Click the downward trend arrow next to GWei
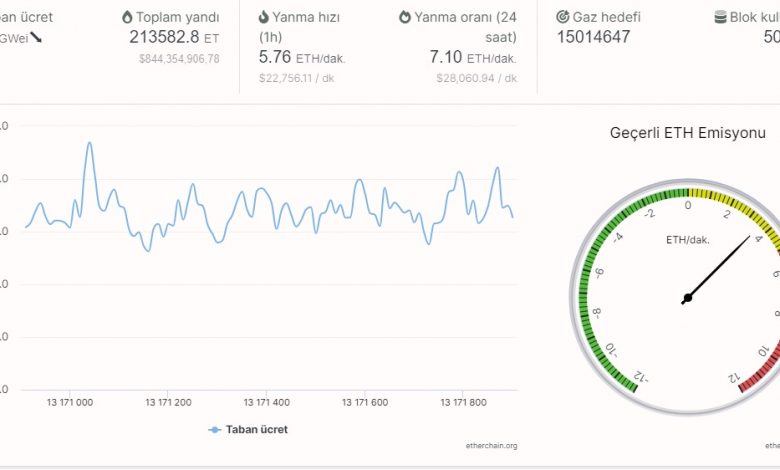 coord(35,37)
